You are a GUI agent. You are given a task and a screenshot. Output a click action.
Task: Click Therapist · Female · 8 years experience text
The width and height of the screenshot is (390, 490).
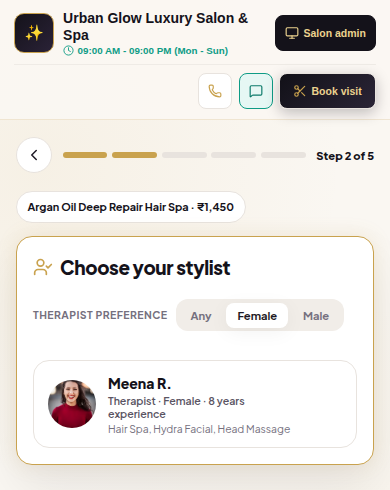coord(176,407)
